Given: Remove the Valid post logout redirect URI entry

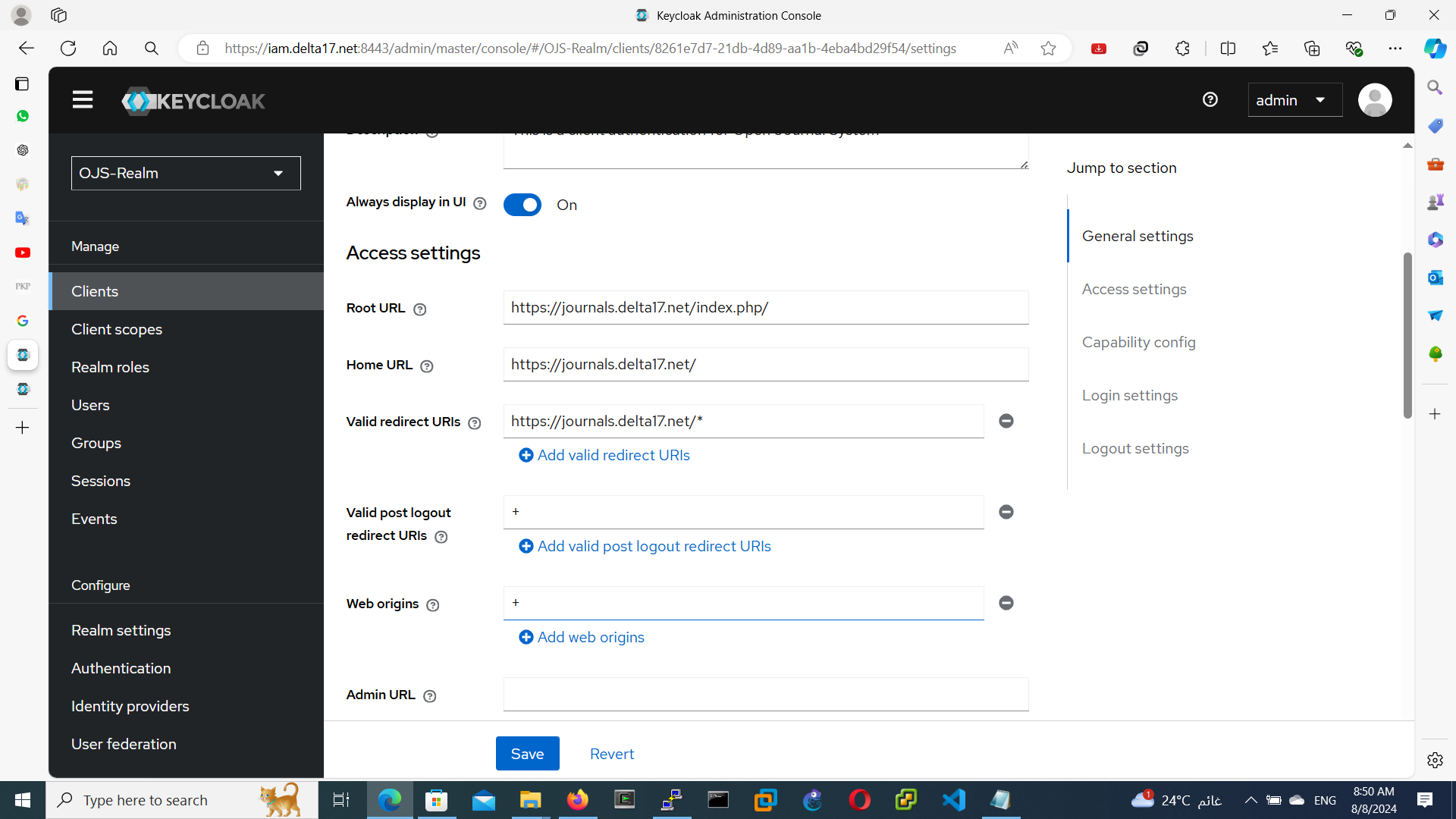Looking at the screenshot, I should tap(1006, 512).
